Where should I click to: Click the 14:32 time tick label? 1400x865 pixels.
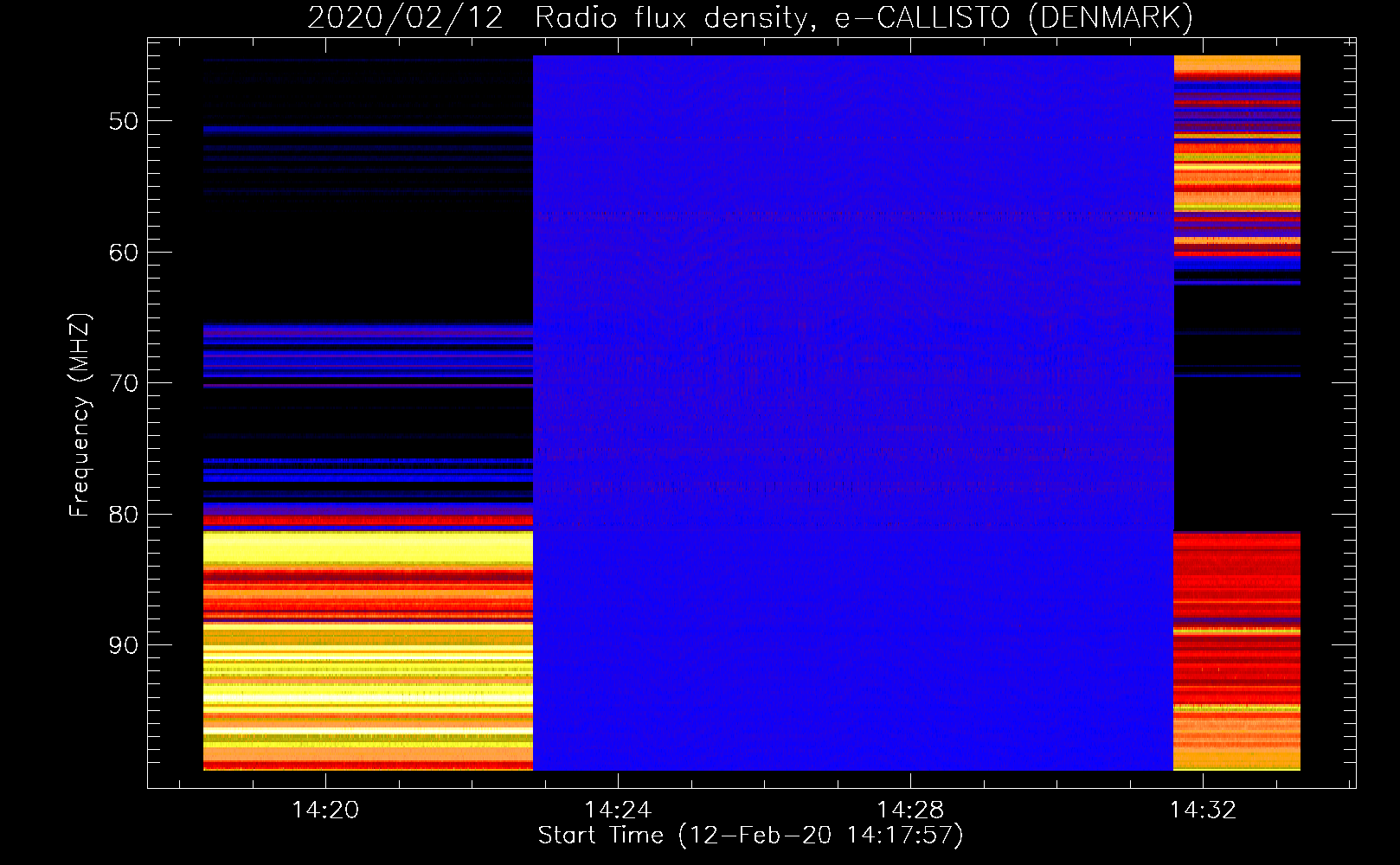pyautogui.click(x=1203, y=811)
